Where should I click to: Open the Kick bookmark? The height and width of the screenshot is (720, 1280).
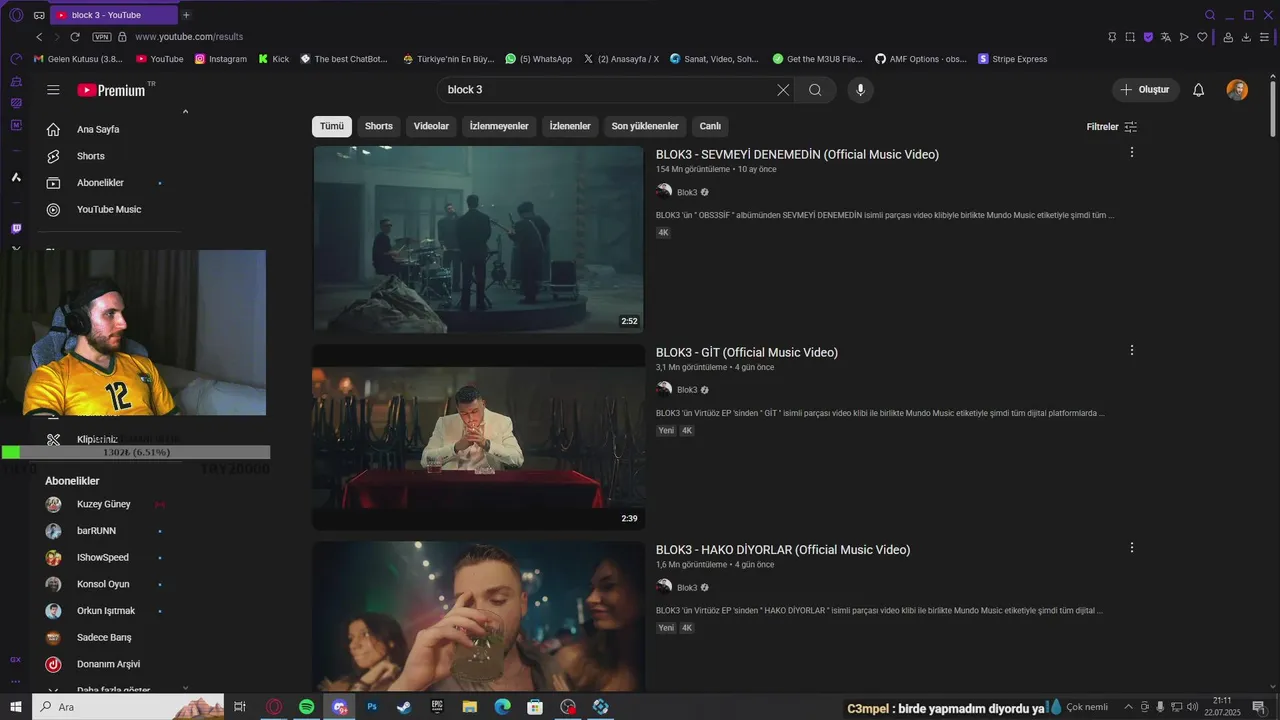pos(273,59)
